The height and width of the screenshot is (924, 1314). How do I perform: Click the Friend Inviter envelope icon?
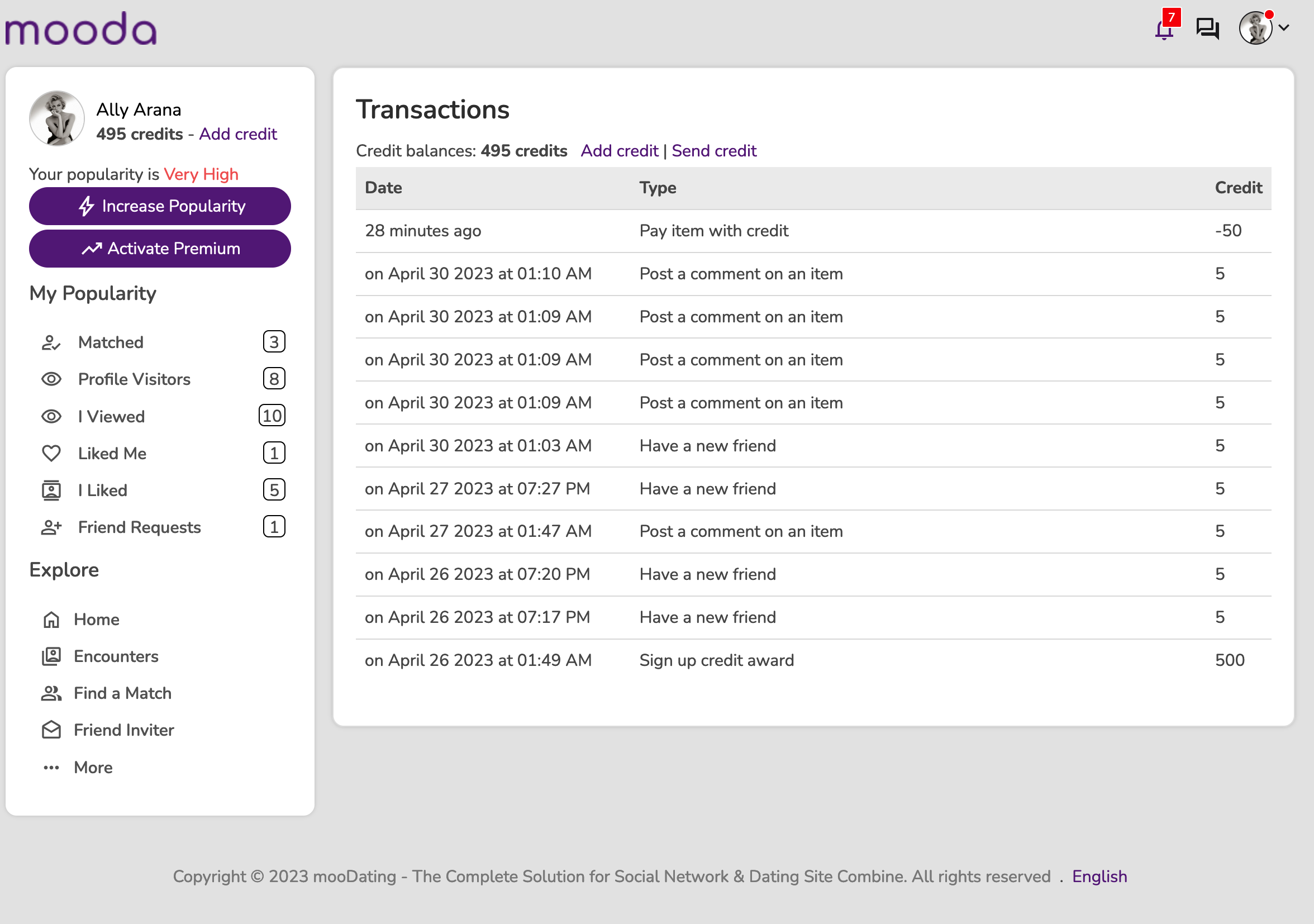pyautogui.click(x=51, y=730)
